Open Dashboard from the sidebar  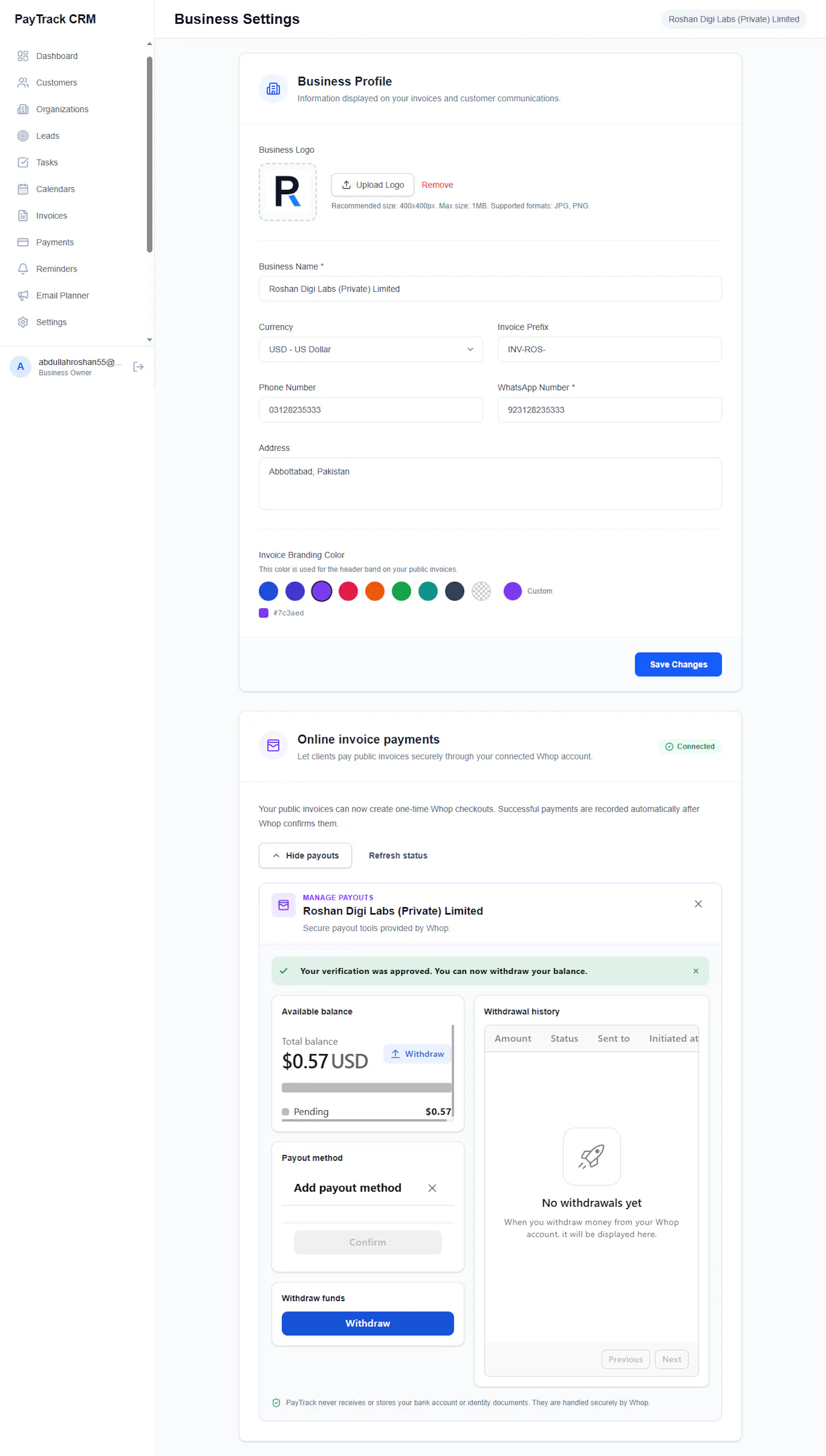tap(57, 56)
